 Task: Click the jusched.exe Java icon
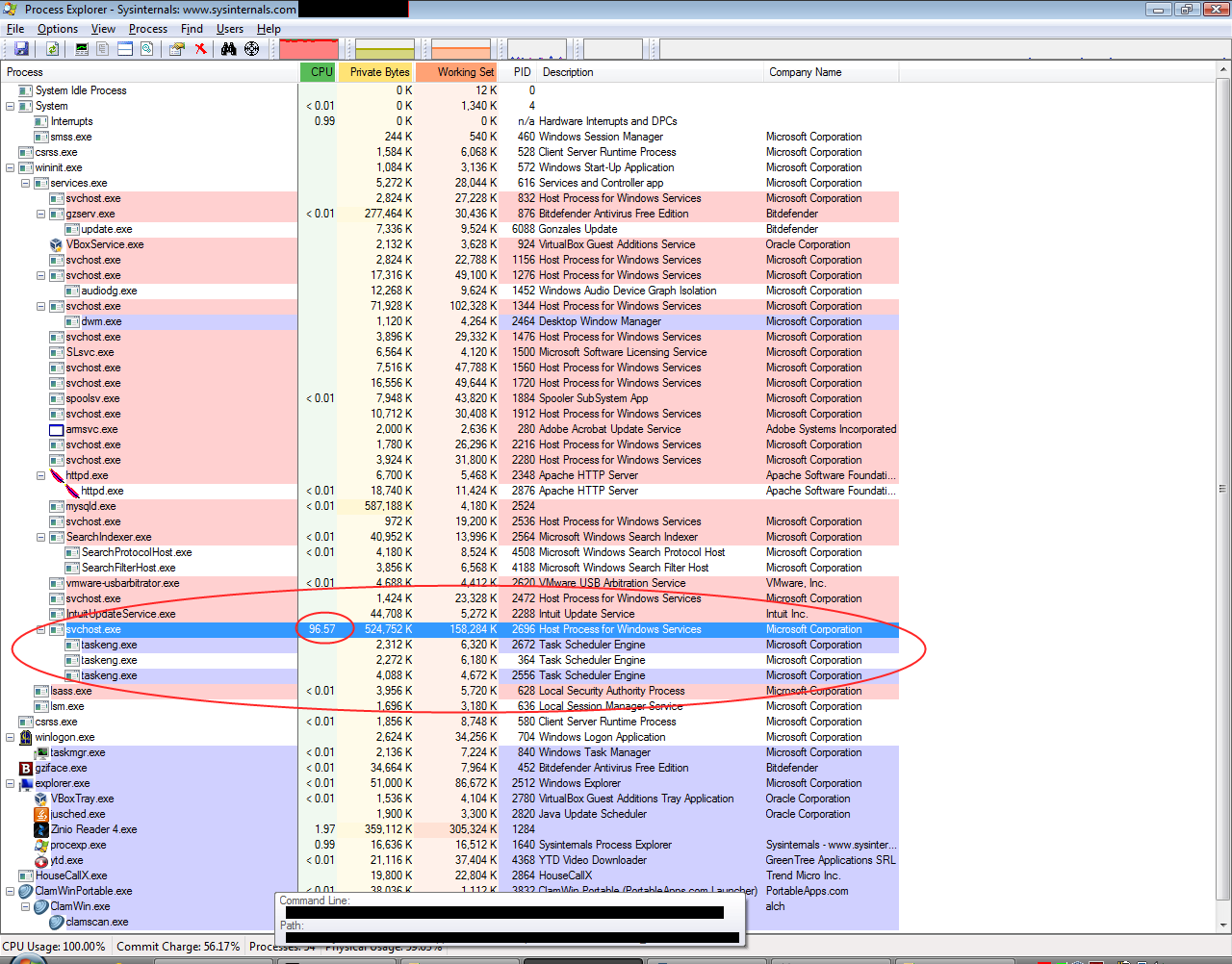tap(41, 814)
